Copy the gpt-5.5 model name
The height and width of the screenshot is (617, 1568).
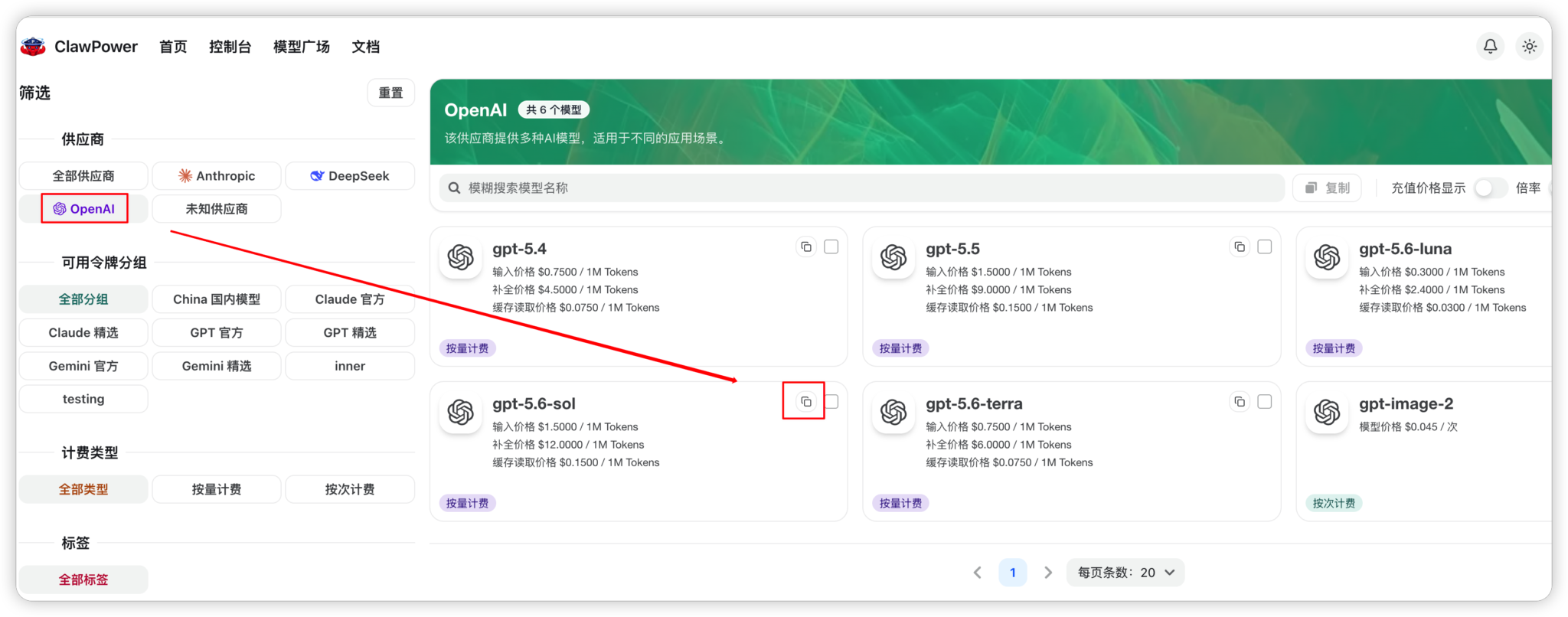[1240, 246]
